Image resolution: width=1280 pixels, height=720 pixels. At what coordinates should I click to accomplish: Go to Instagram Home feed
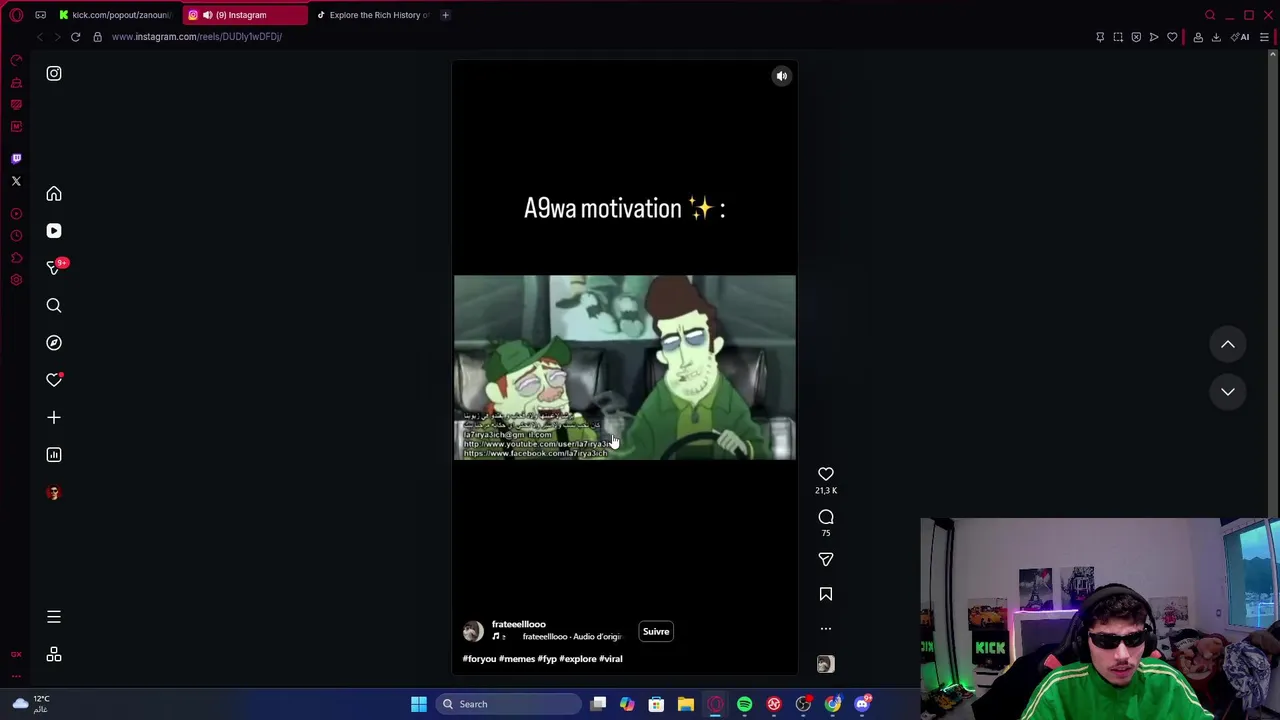tap(54, 194)
